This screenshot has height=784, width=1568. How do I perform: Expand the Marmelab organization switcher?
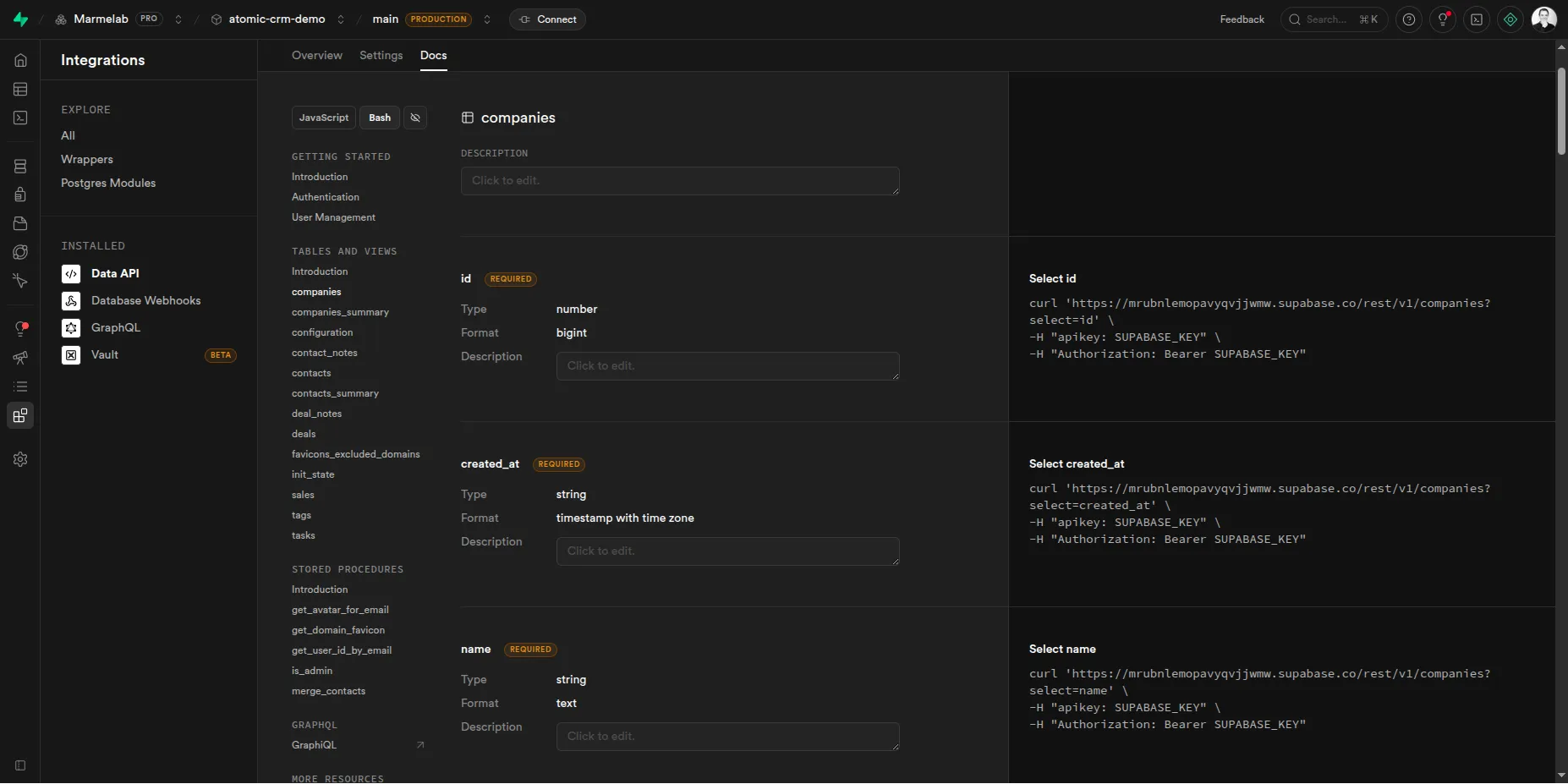pos(178,19)
